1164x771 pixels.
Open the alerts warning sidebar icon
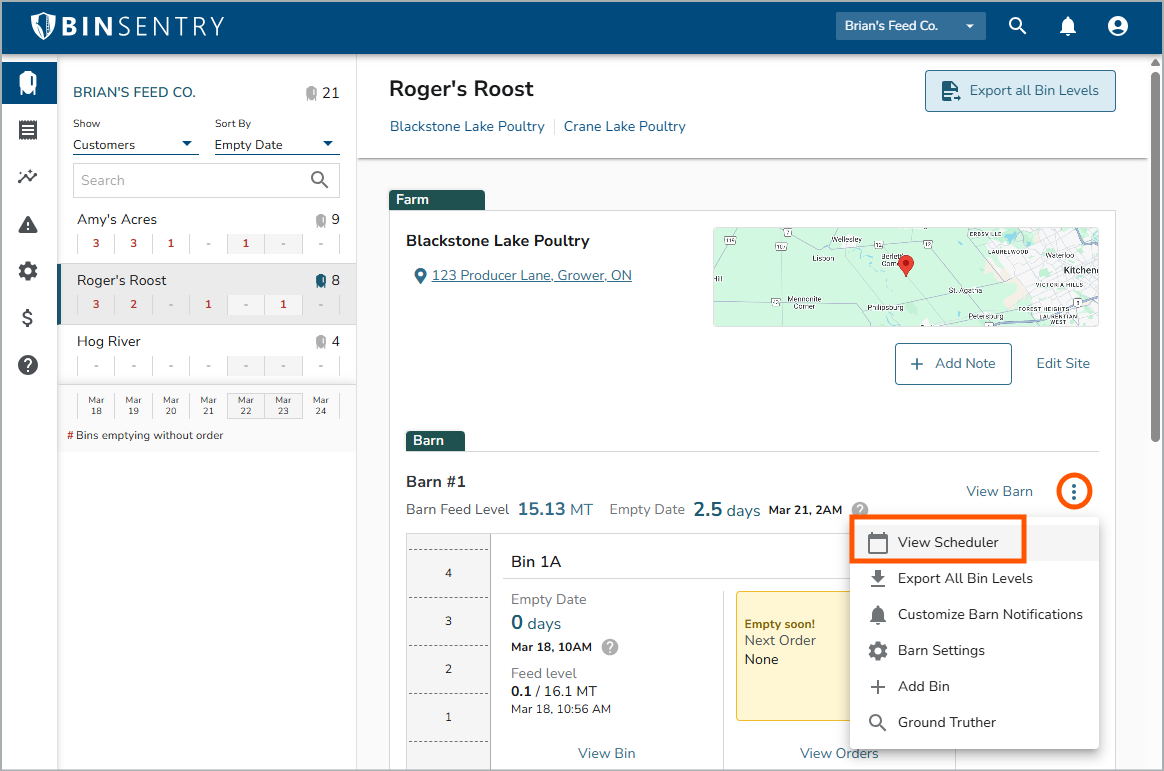pyautogui.click(x=28, y=224)
